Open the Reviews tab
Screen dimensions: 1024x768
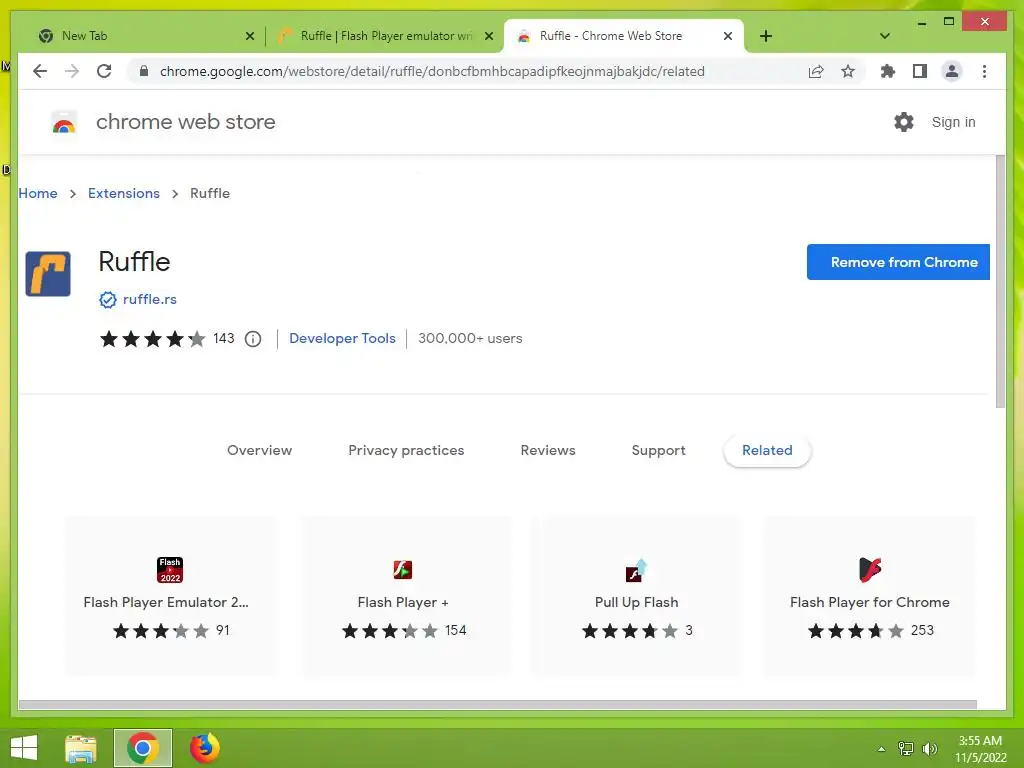click(x=548, y=451)
